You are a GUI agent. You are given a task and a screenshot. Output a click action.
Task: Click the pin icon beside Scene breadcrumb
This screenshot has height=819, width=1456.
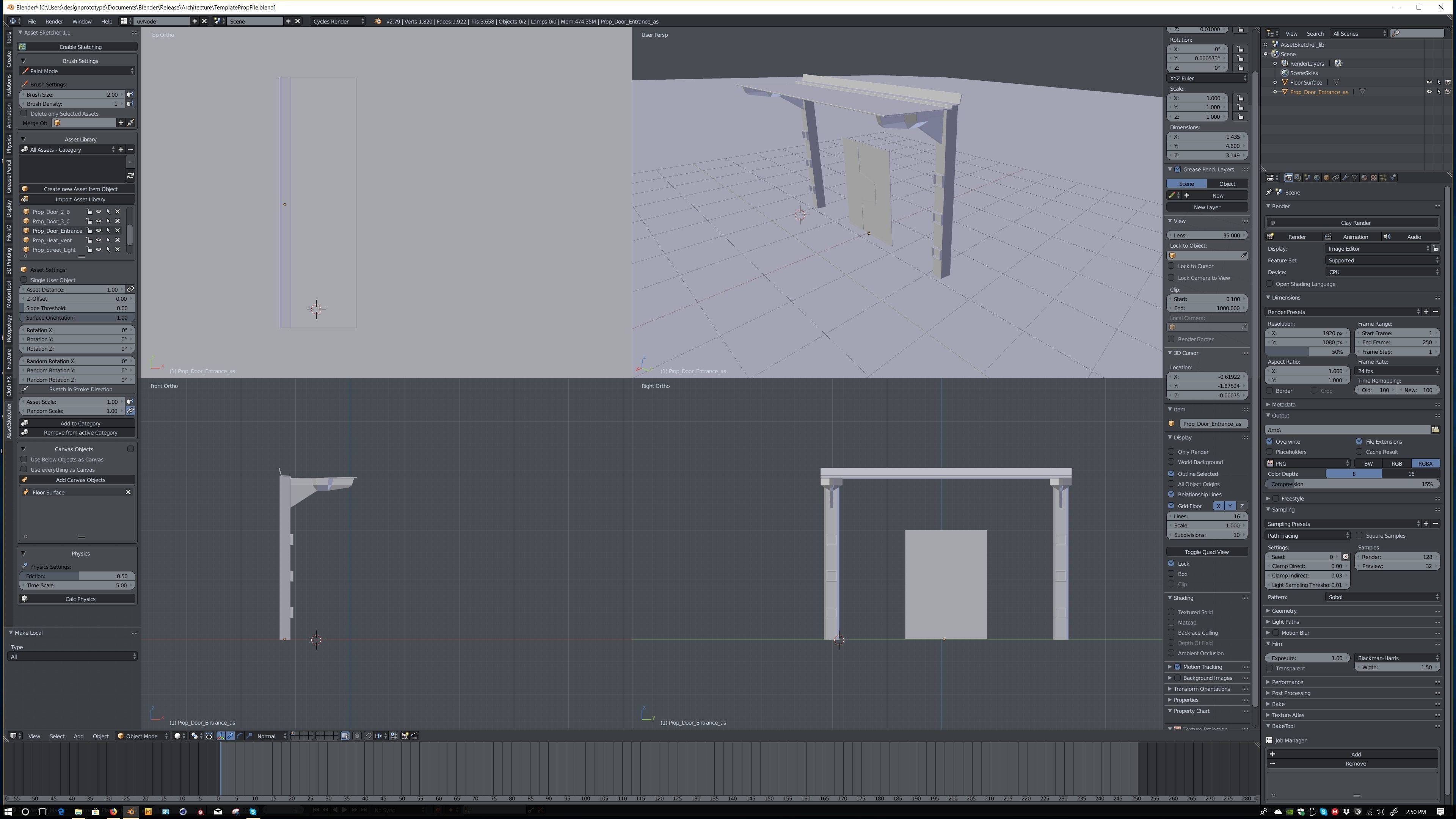(1269, 192)
